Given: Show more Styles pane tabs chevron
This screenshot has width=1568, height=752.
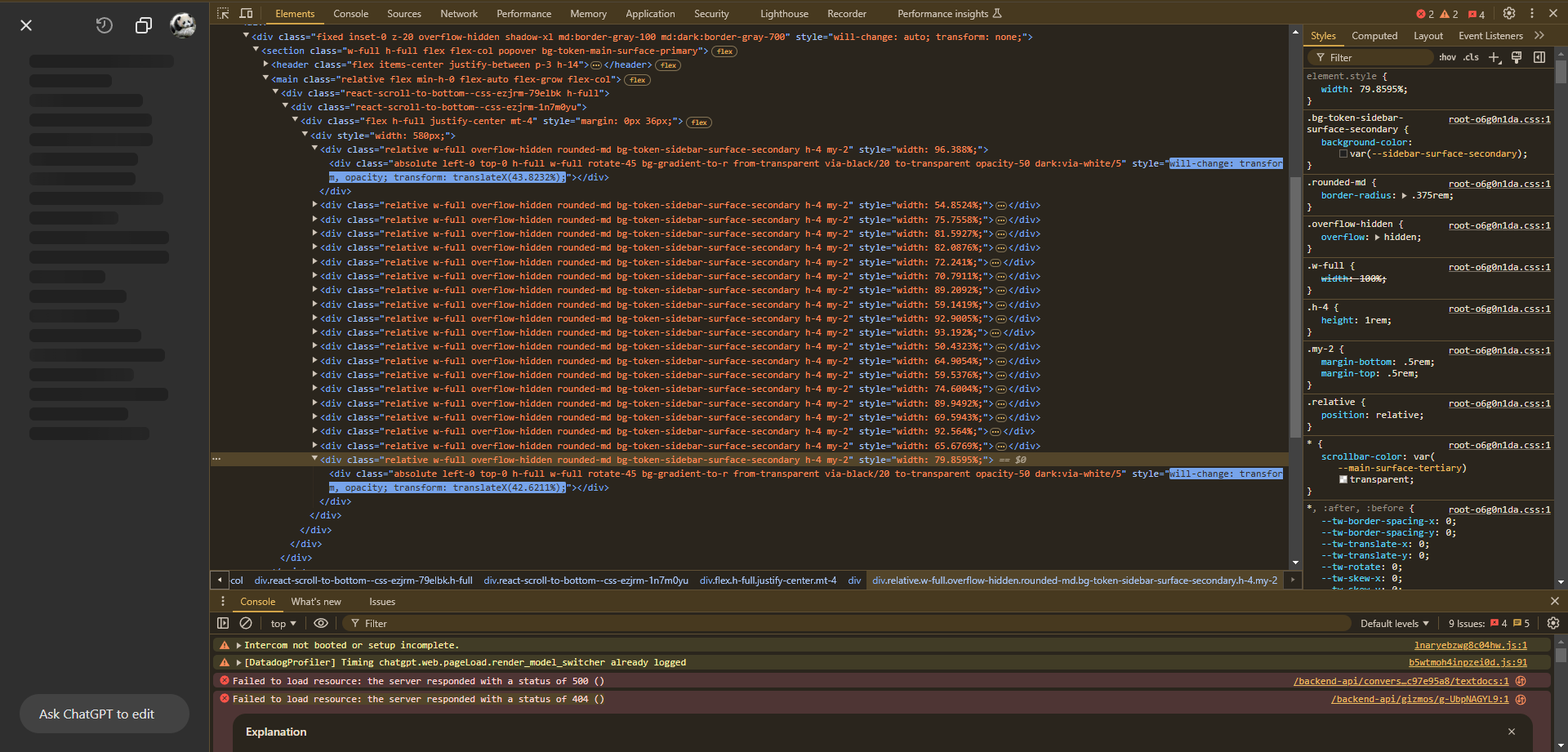Looking at the screenshot, I should (x=1539, y=35).
